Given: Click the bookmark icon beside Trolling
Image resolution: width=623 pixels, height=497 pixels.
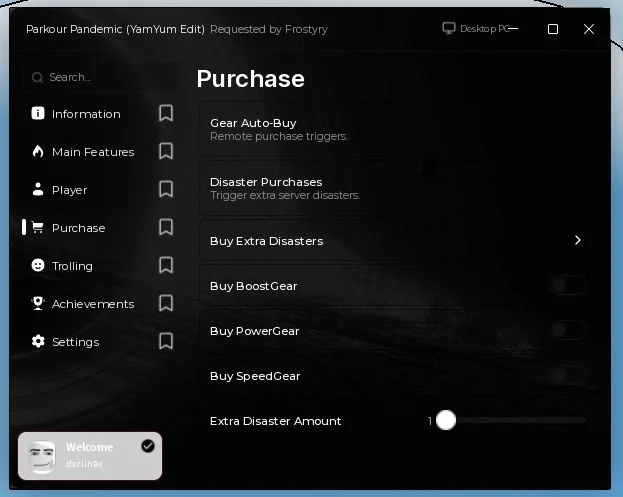Looking at the screenshot, I should click(x=166, y=265).
